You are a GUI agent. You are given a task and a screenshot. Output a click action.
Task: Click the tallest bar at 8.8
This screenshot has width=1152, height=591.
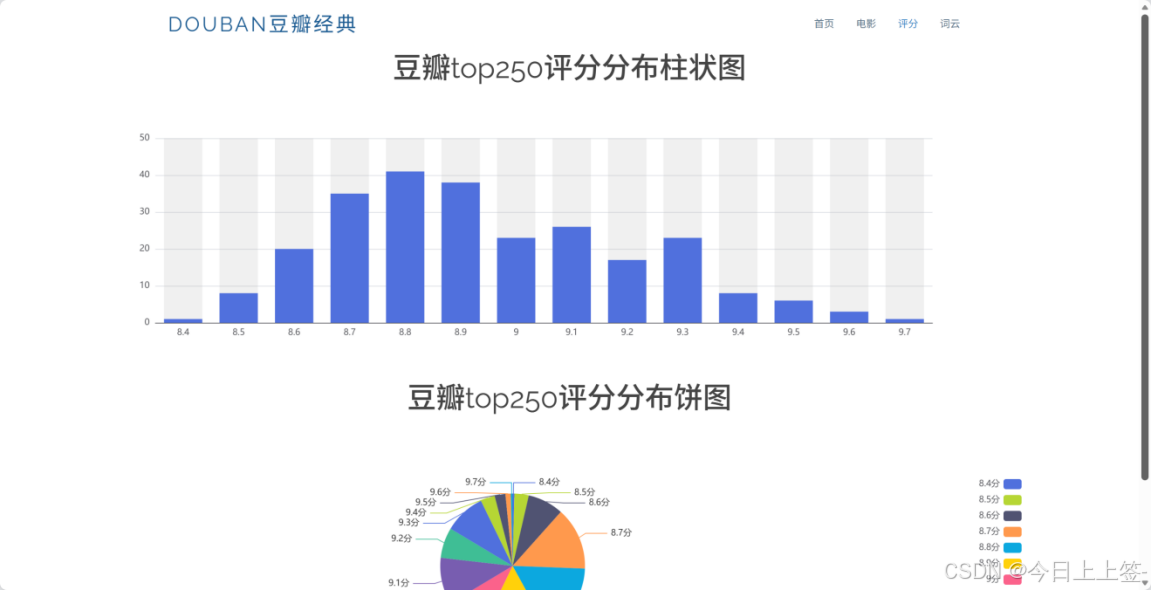pos(405,247)
